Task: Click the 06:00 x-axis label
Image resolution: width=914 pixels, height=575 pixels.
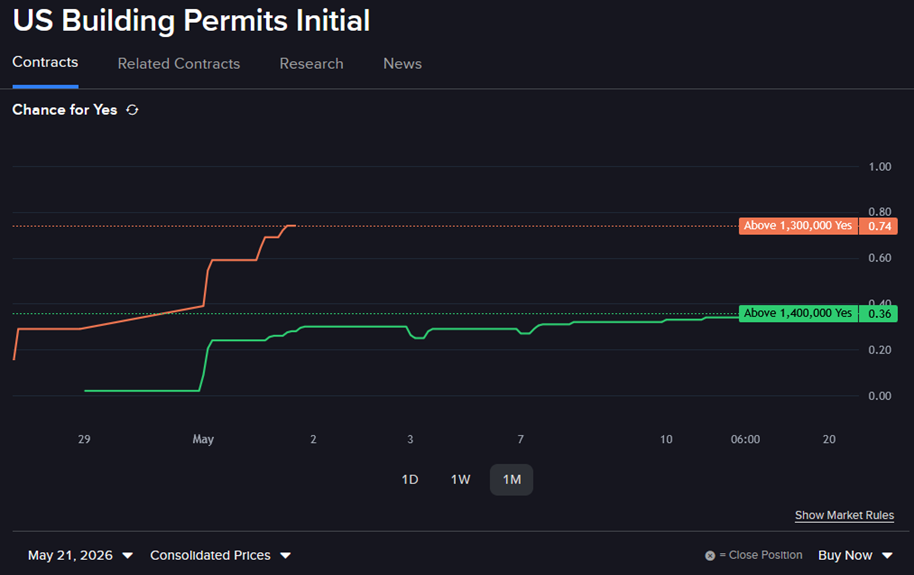Action: (x=745, y=439)
